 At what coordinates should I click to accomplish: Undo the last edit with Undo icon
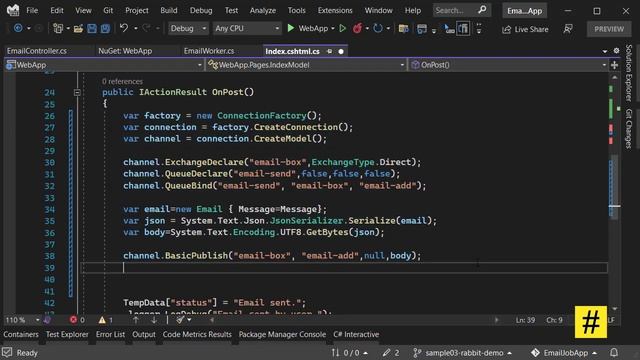coord(124,28)
